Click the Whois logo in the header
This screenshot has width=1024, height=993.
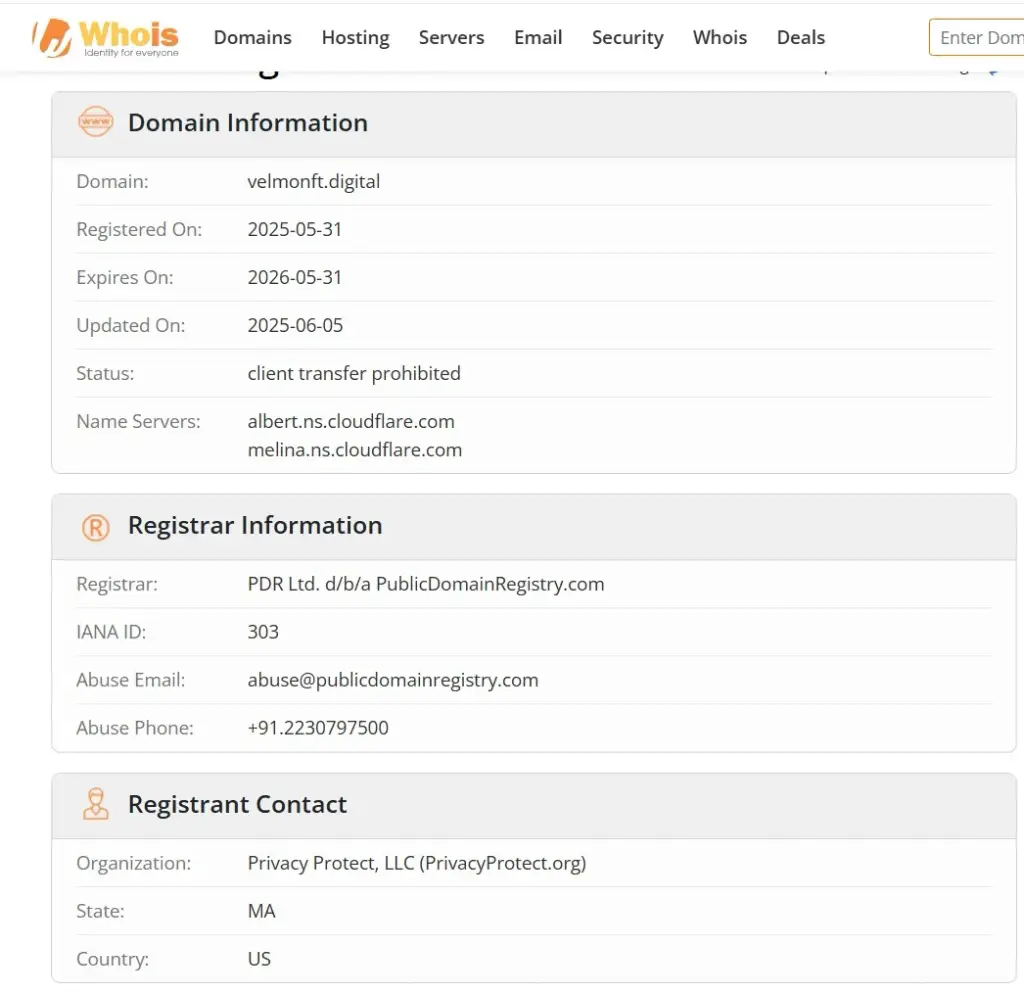click(106, 38)
